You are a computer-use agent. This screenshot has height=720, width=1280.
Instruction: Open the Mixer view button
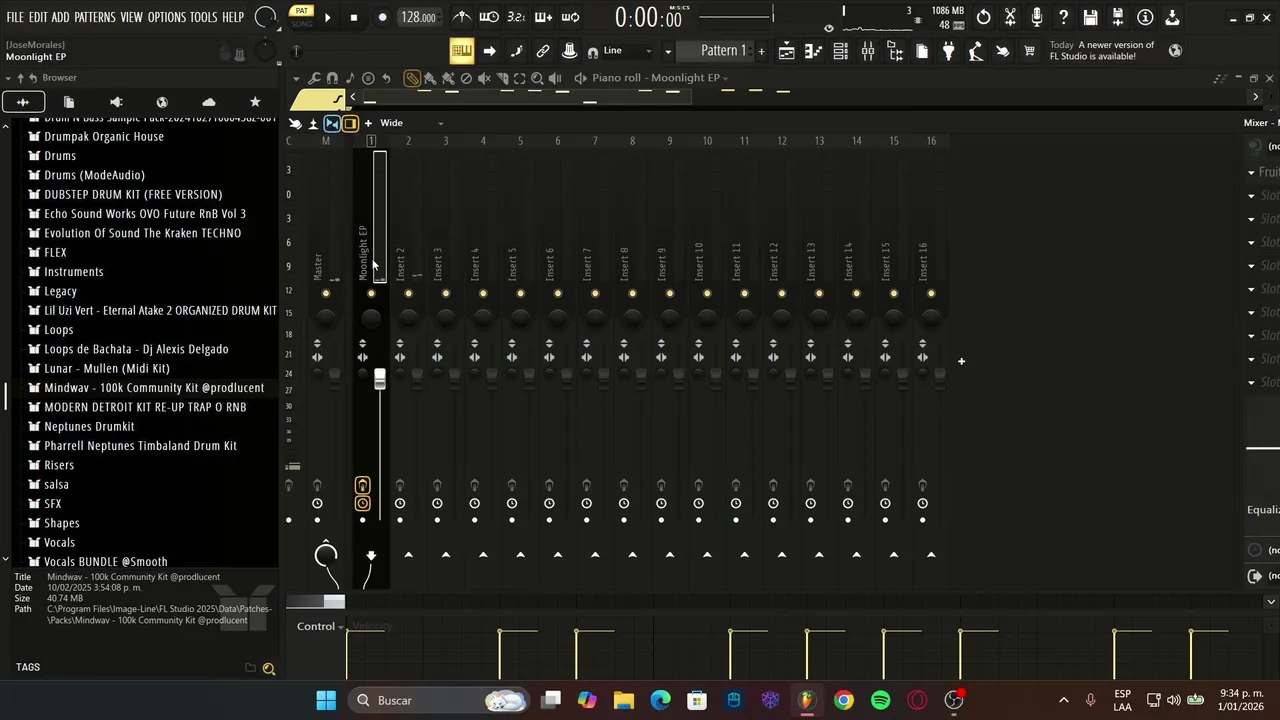[867, 51]
